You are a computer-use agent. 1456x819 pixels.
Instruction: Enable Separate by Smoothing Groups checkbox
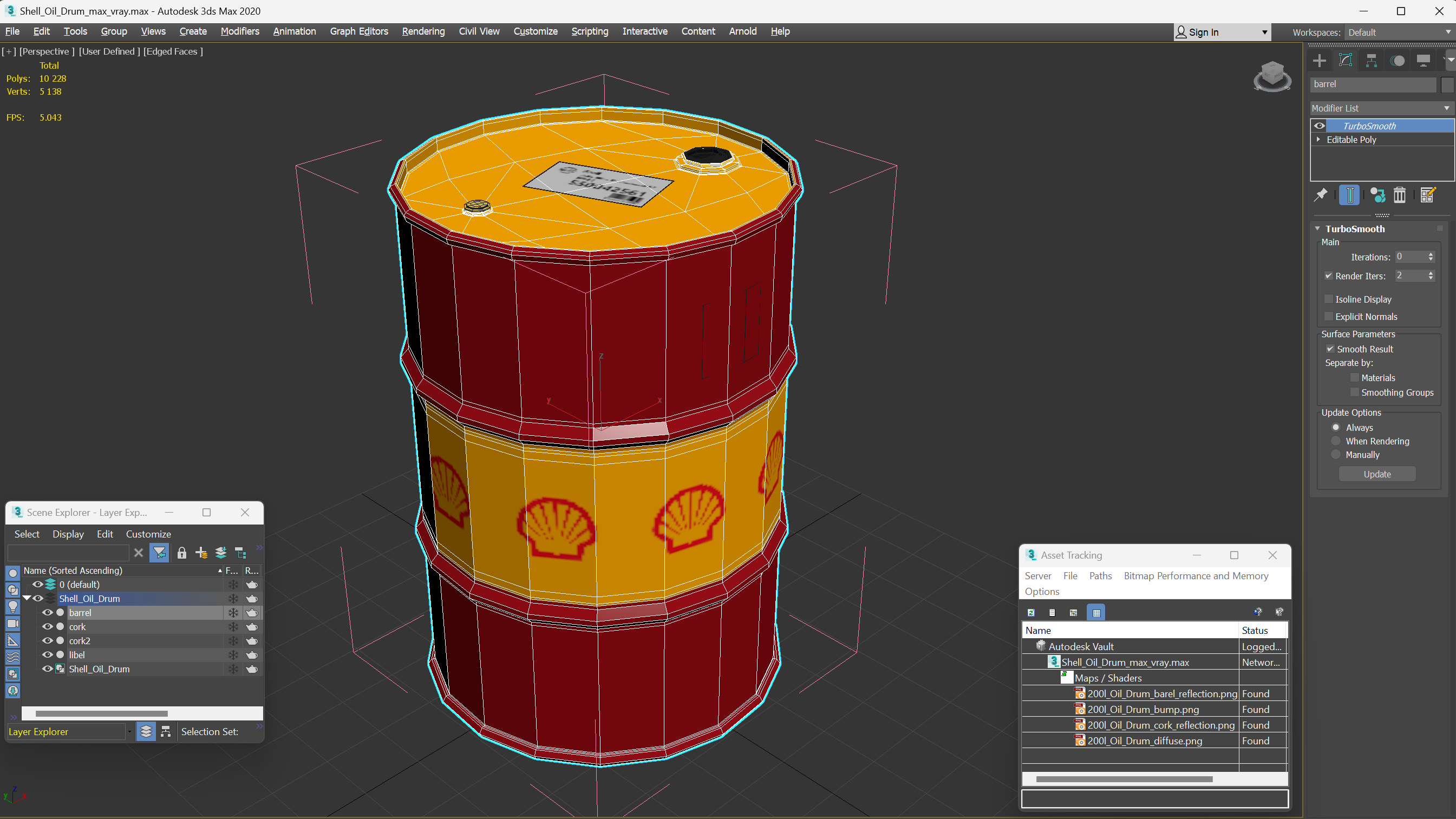click(x=1354, y=392)
